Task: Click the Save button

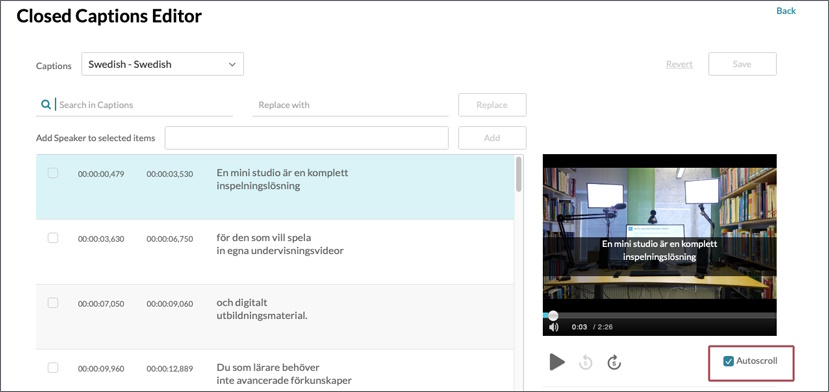Action: (x=742, y=64)
